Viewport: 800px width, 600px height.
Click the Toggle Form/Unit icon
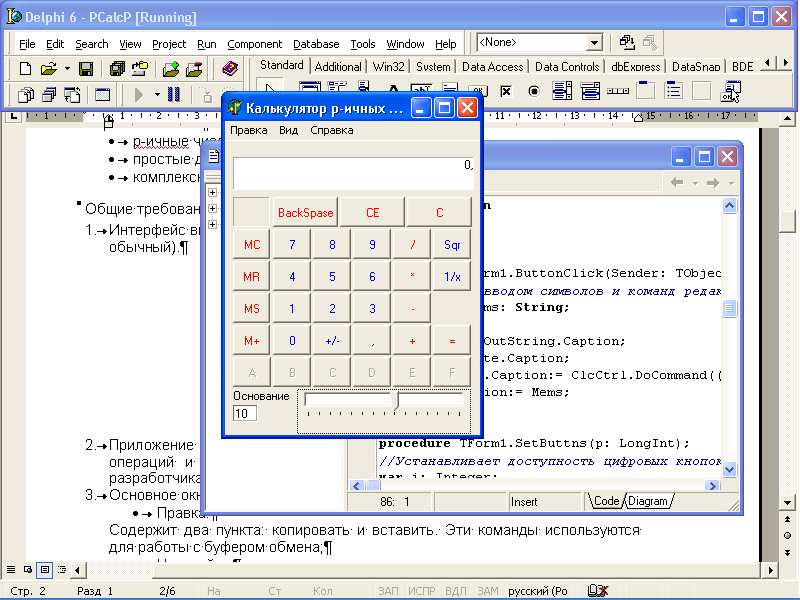point(72,95)
